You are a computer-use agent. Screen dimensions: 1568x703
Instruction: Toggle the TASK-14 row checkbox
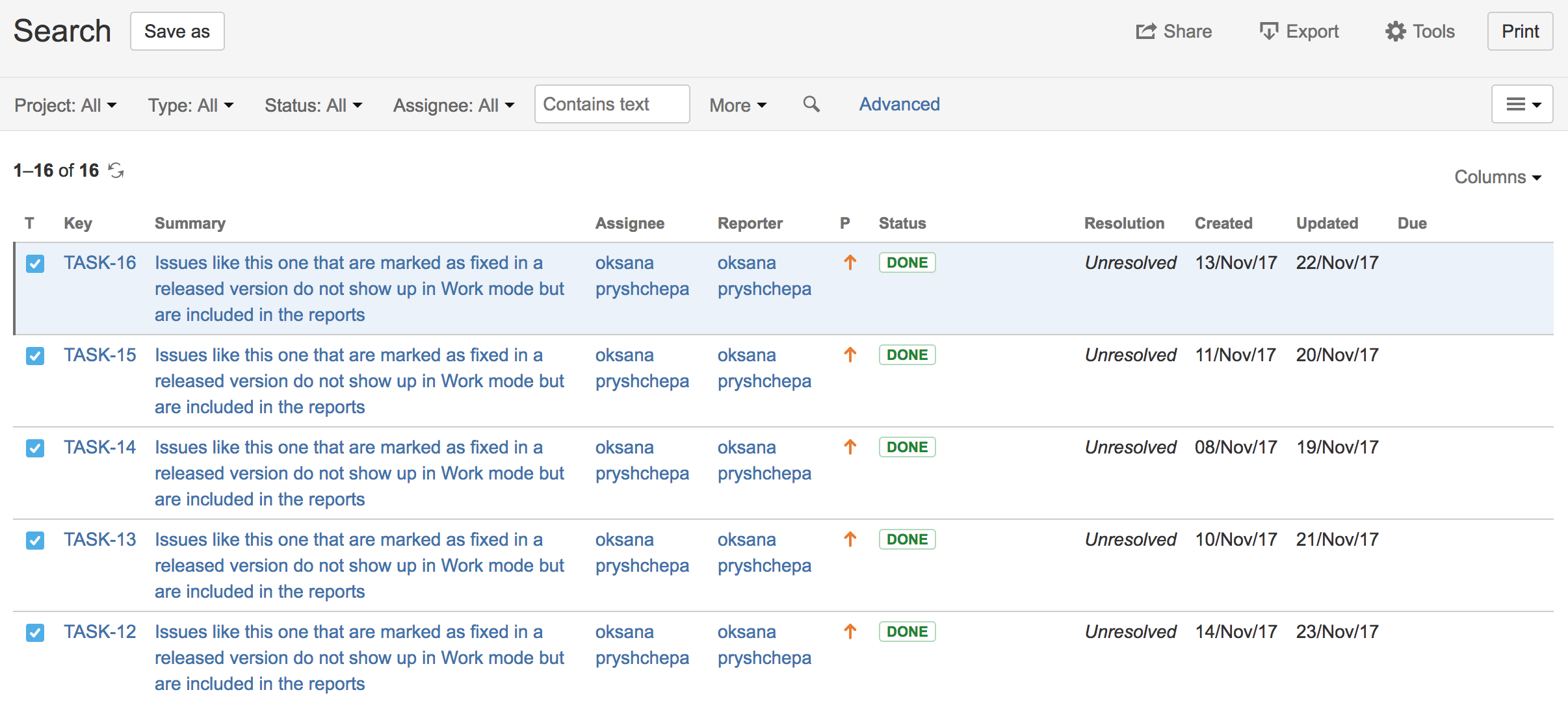(x=35, y=448)
